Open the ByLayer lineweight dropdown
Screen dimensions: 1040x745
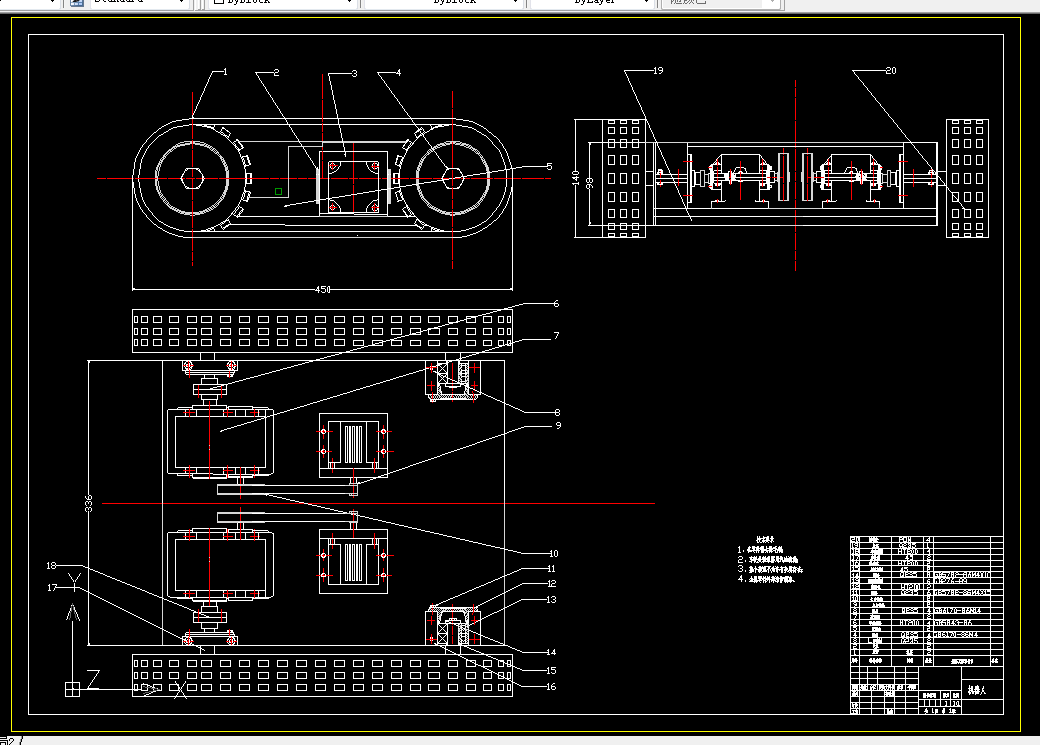coord(593,3)
